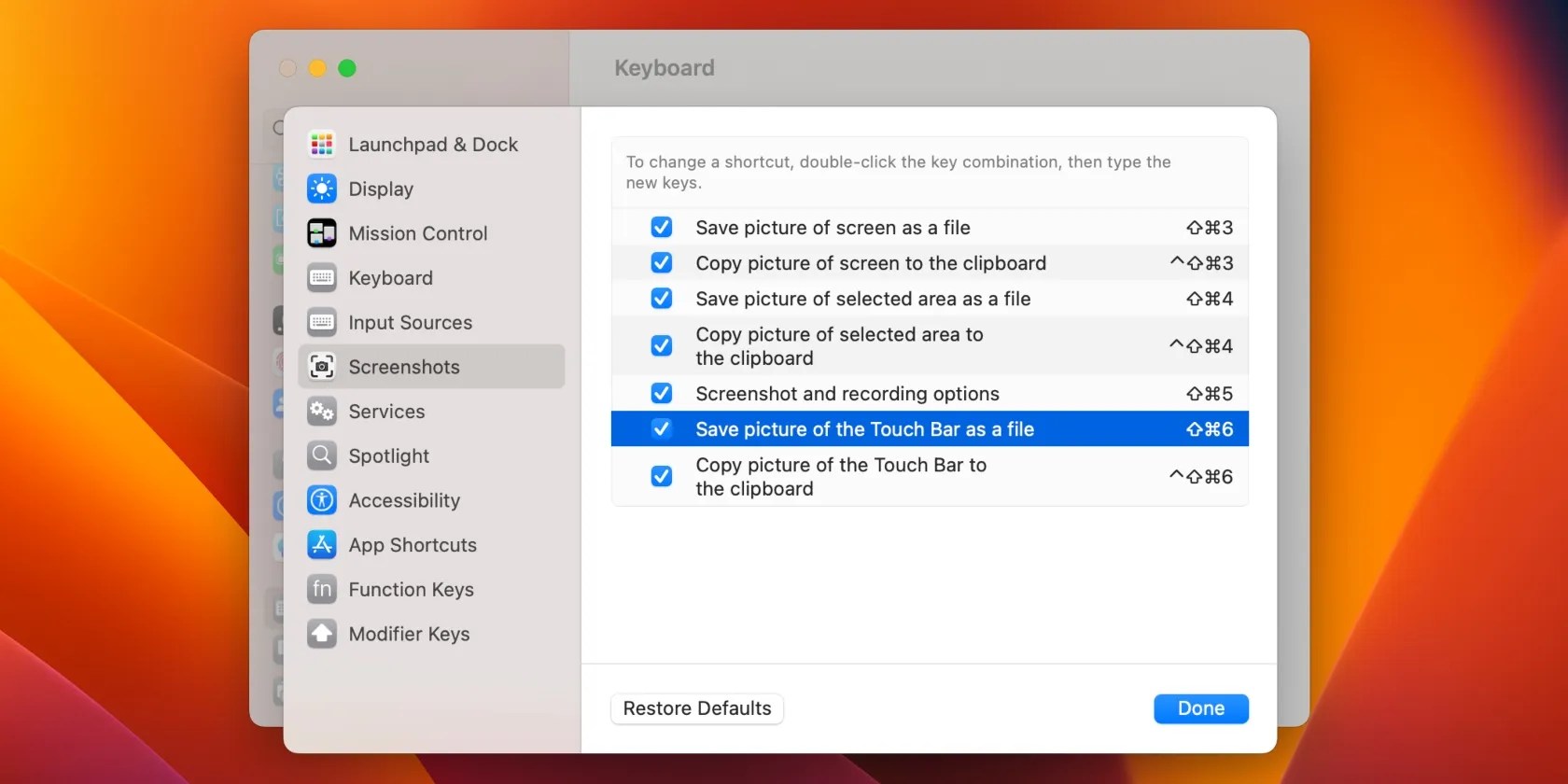The width and height of the screenshot is (1568, 784).
Task: Click the ⇧⌘6 key combination
Action: (x=1210, y=429)
